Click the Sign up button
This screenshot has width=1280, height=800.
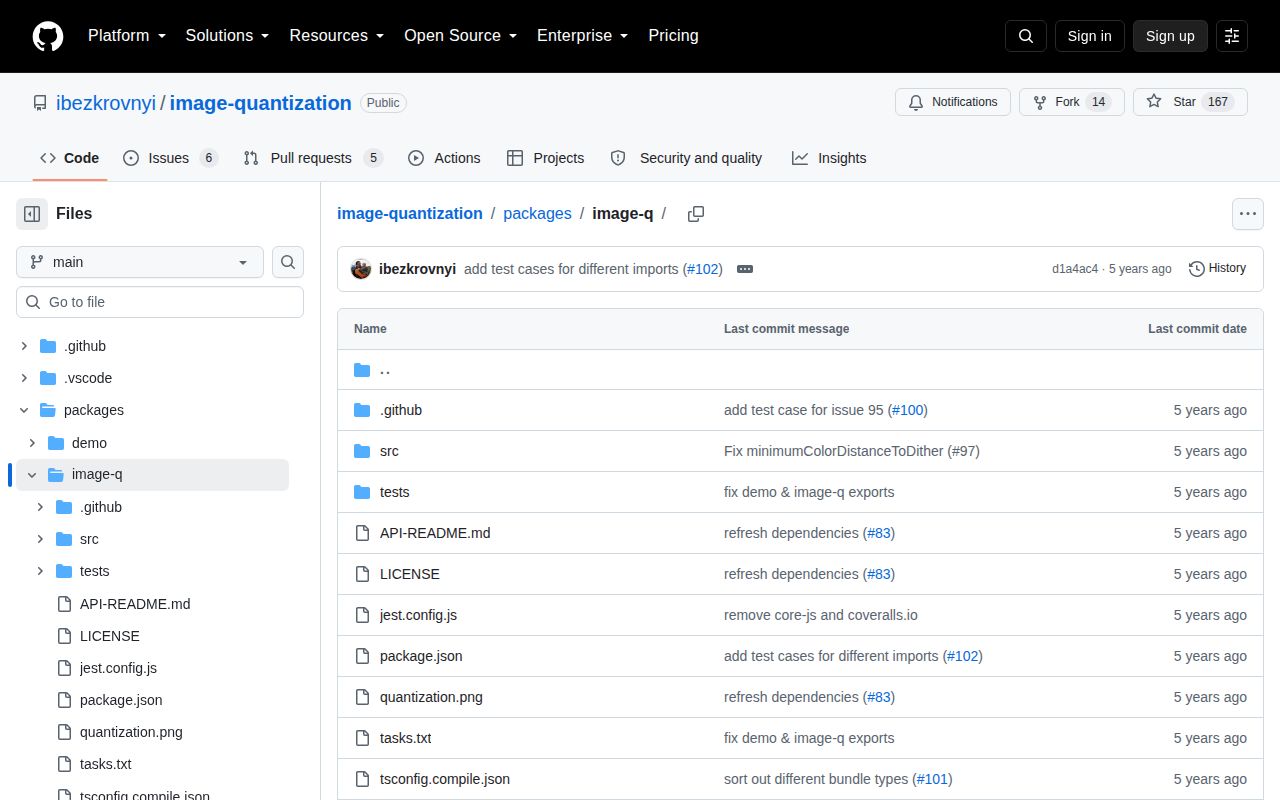tap(1170, 36)
